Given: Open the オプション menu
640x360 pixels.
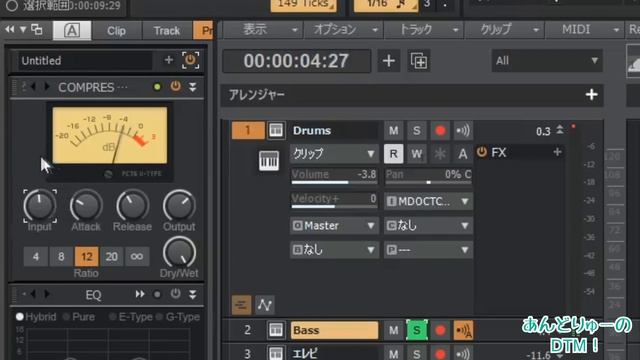Looking at the screenshot, I should pyautogui.click(x=343, y=29).
